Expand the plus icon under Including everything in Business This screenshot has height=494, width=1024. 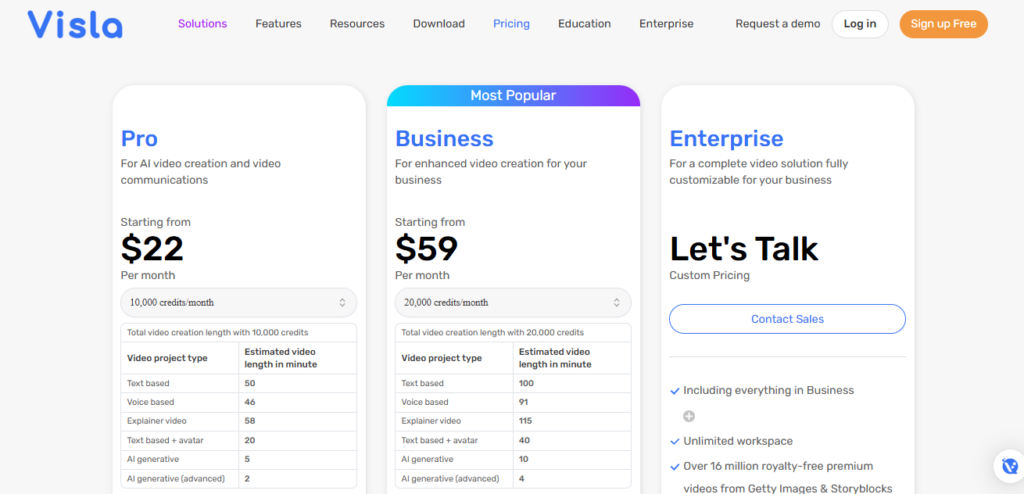[689, 416]
